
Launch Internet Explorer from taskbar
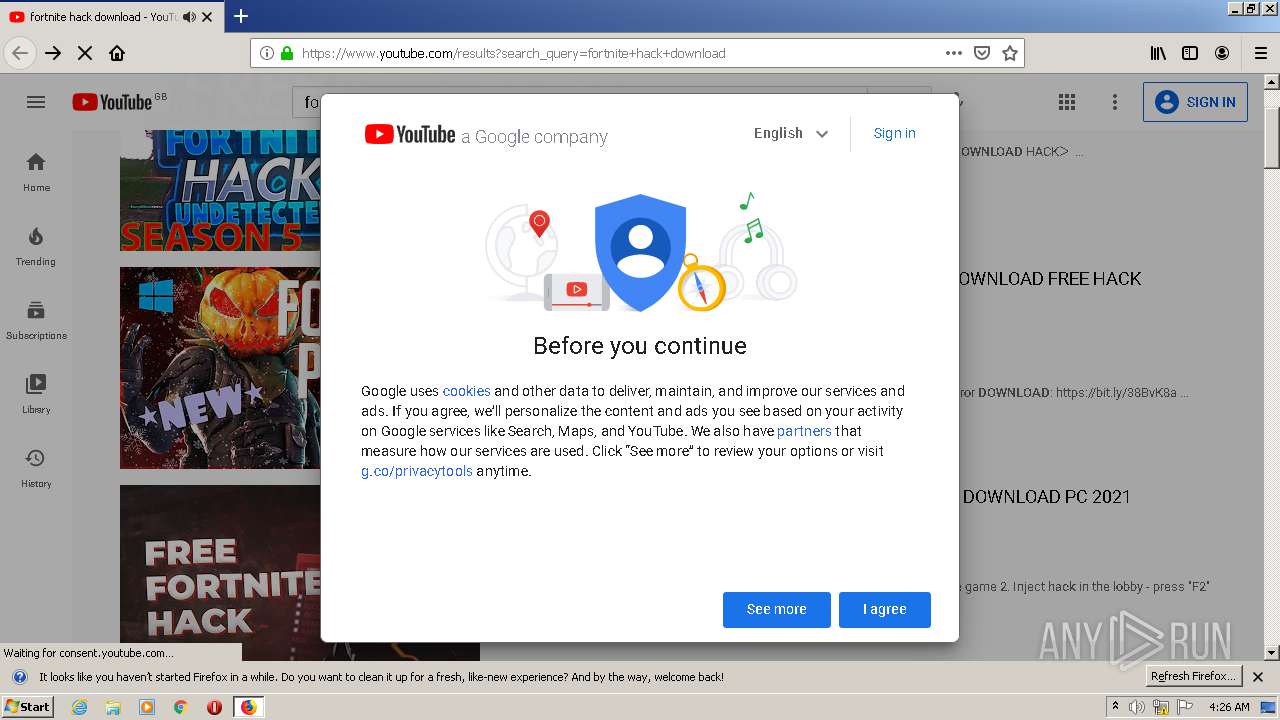[x=79, y=707]
